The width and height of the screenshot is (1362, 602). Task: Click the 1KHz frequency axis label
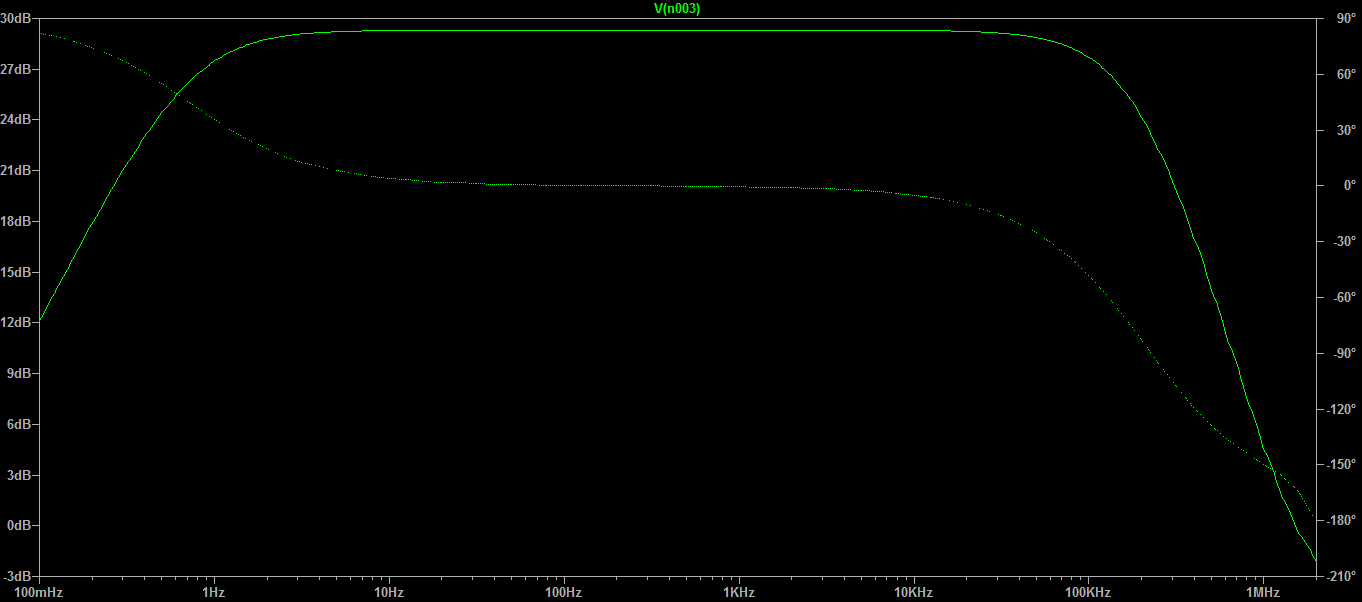[x=739, y=593]
